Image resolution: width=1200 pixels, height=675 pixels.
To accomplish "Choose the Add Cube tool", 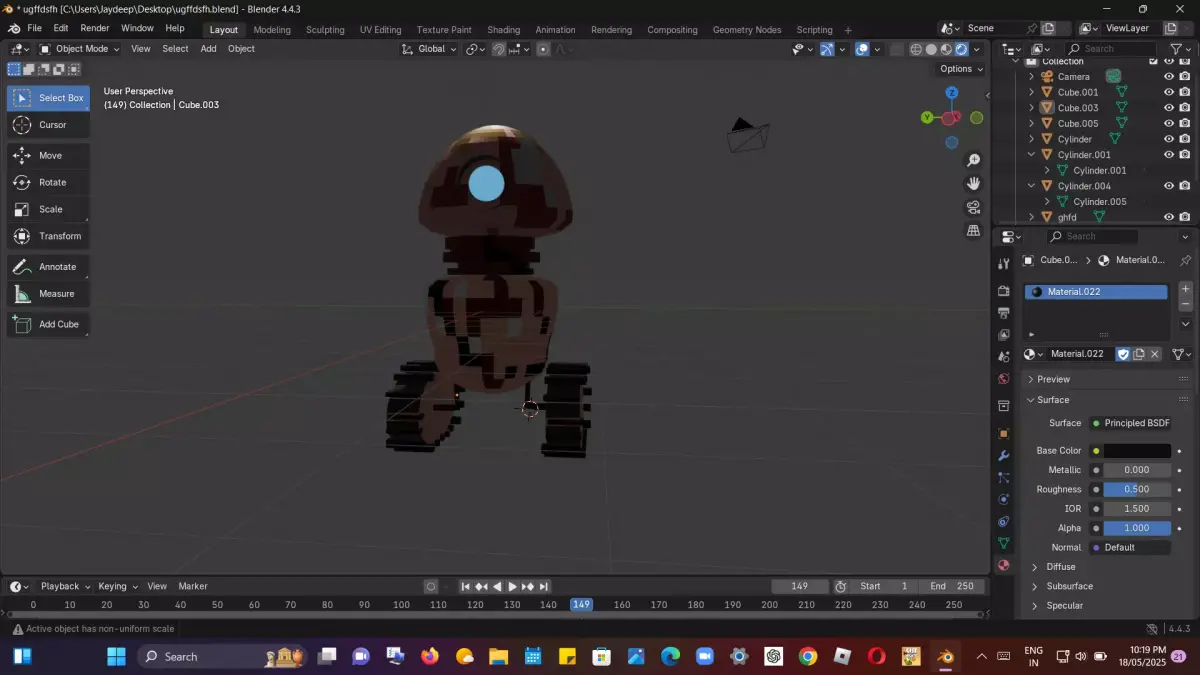I will click(48, 324).
